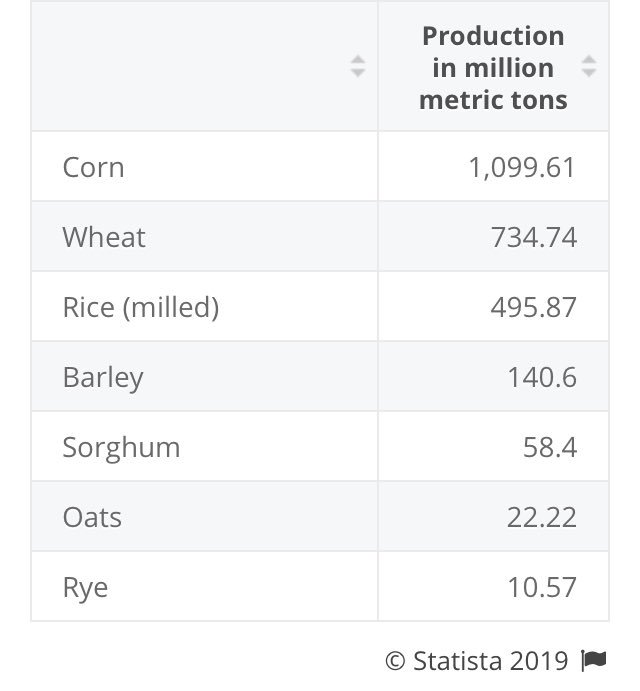This screenshot has width=640, height=691.
Task: Click the flag icon beside Statista 2019
Action: (594, 661)
